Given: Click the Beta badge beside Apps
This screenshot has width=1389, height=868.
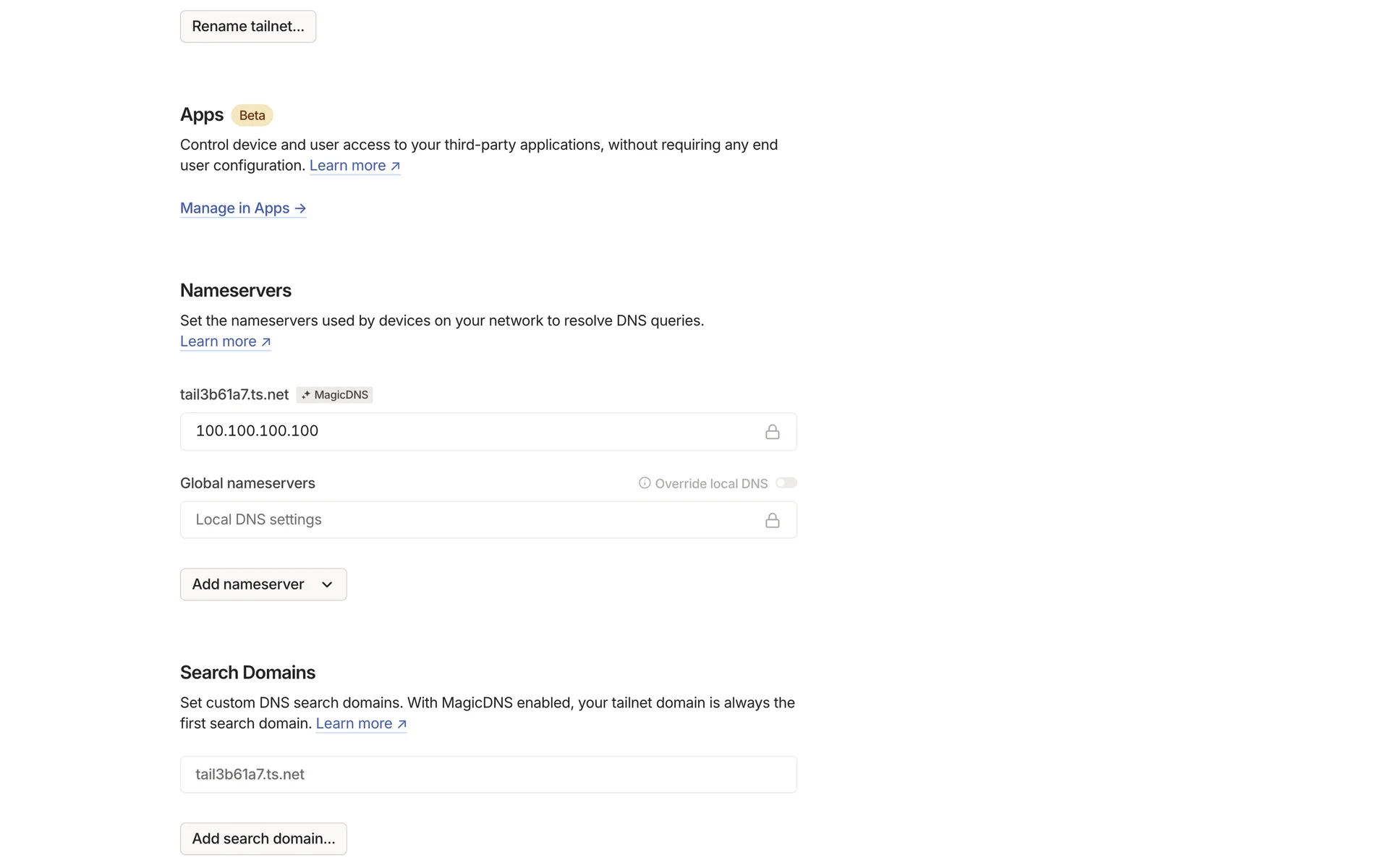Looking at the screenshot, I should point(252,116).
